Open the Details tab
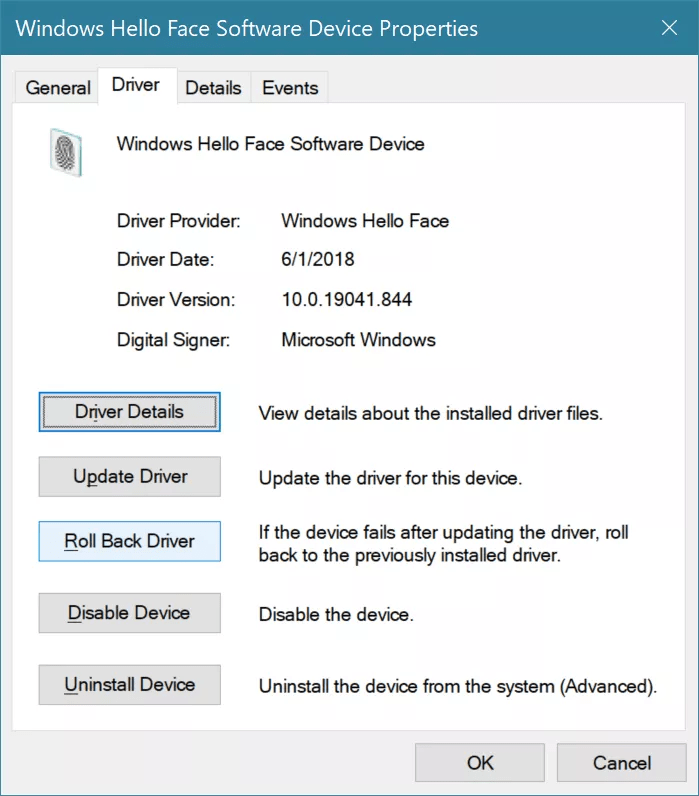This screenshot has height=796, width=699. [213, 88]
